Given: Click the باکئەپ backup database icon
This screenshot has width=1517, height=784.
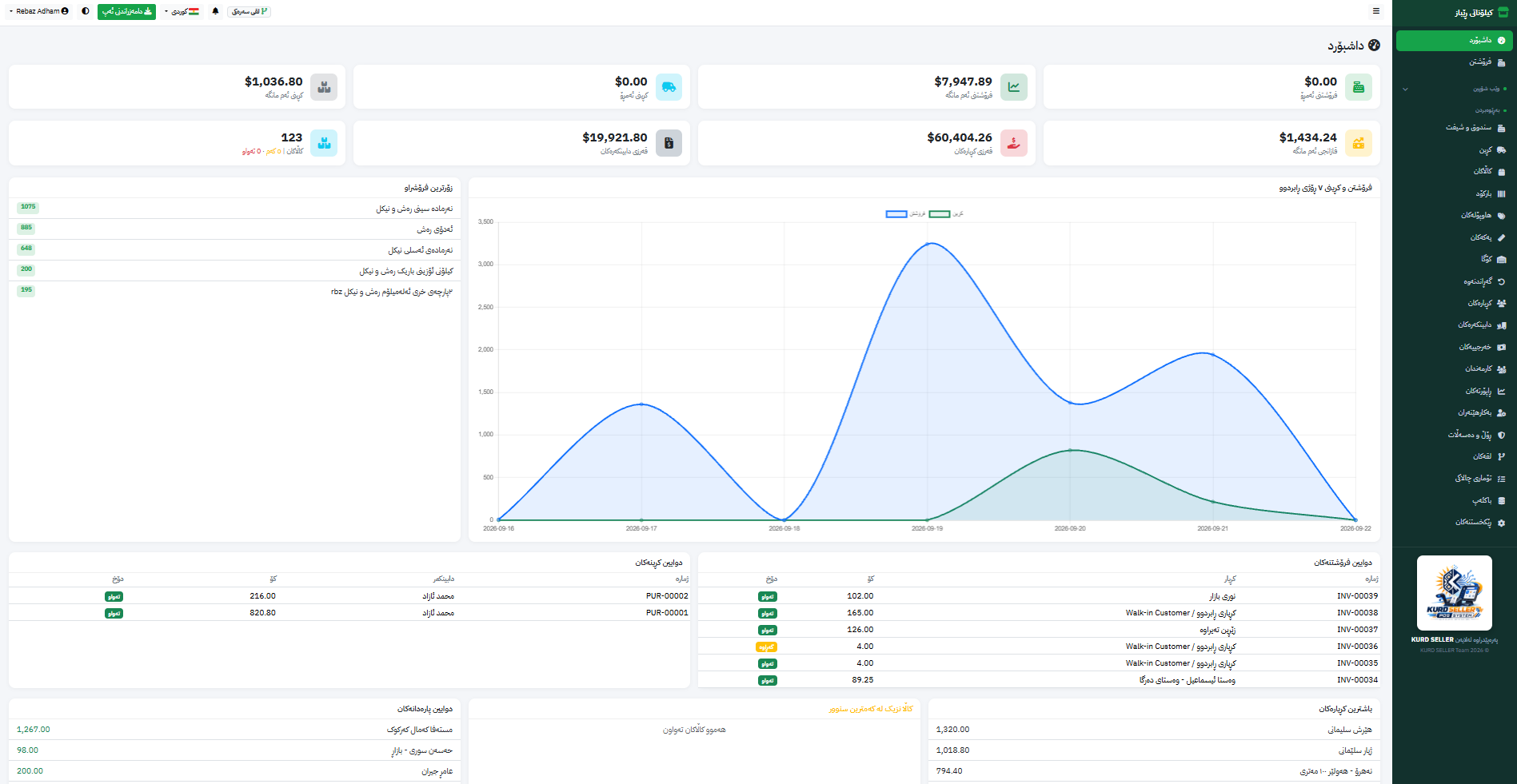Looking at the screenshot, I should pos(1501,500).
